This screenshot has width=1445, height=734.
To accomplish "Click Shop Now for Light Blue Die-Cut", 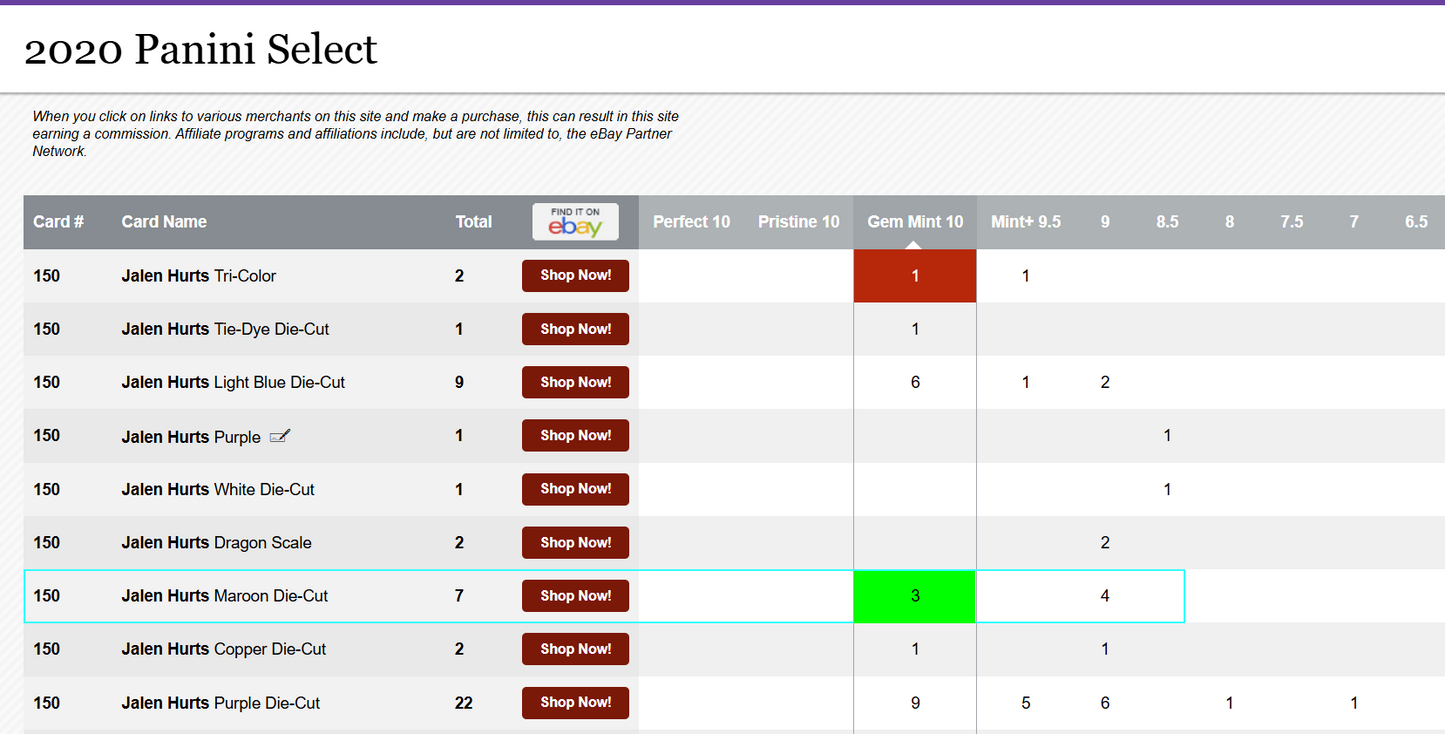I will pyautogui.click(x=575, y=382).
